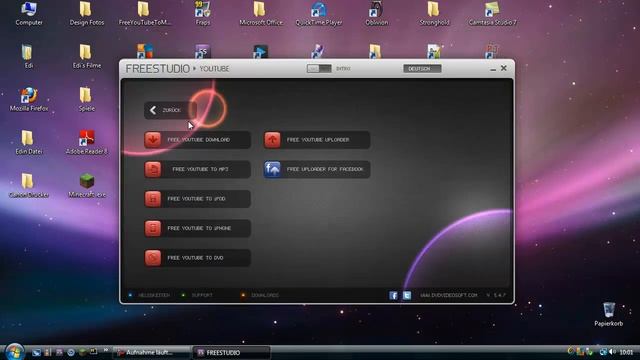
Task: Open the Windows Start menu orb
Action: tap(15, 352)
